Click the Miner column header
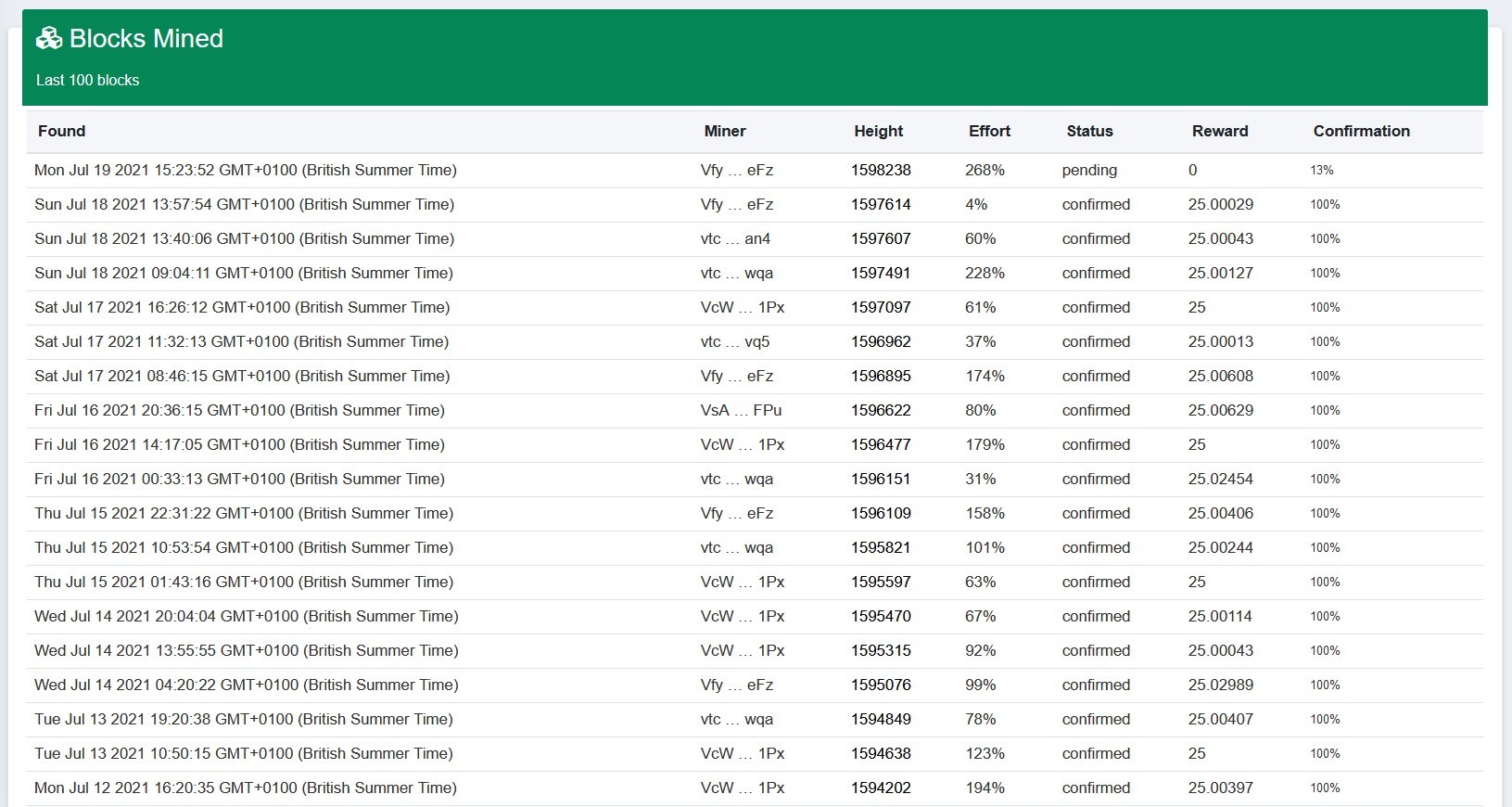Viewport: 1512px width, 807px height. pyautogui.click(x=725, y=131)
